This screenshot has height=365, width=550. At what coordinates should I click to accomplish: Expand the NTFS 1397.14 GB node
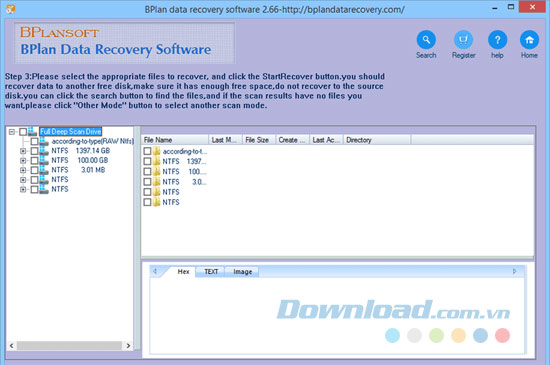23,151
